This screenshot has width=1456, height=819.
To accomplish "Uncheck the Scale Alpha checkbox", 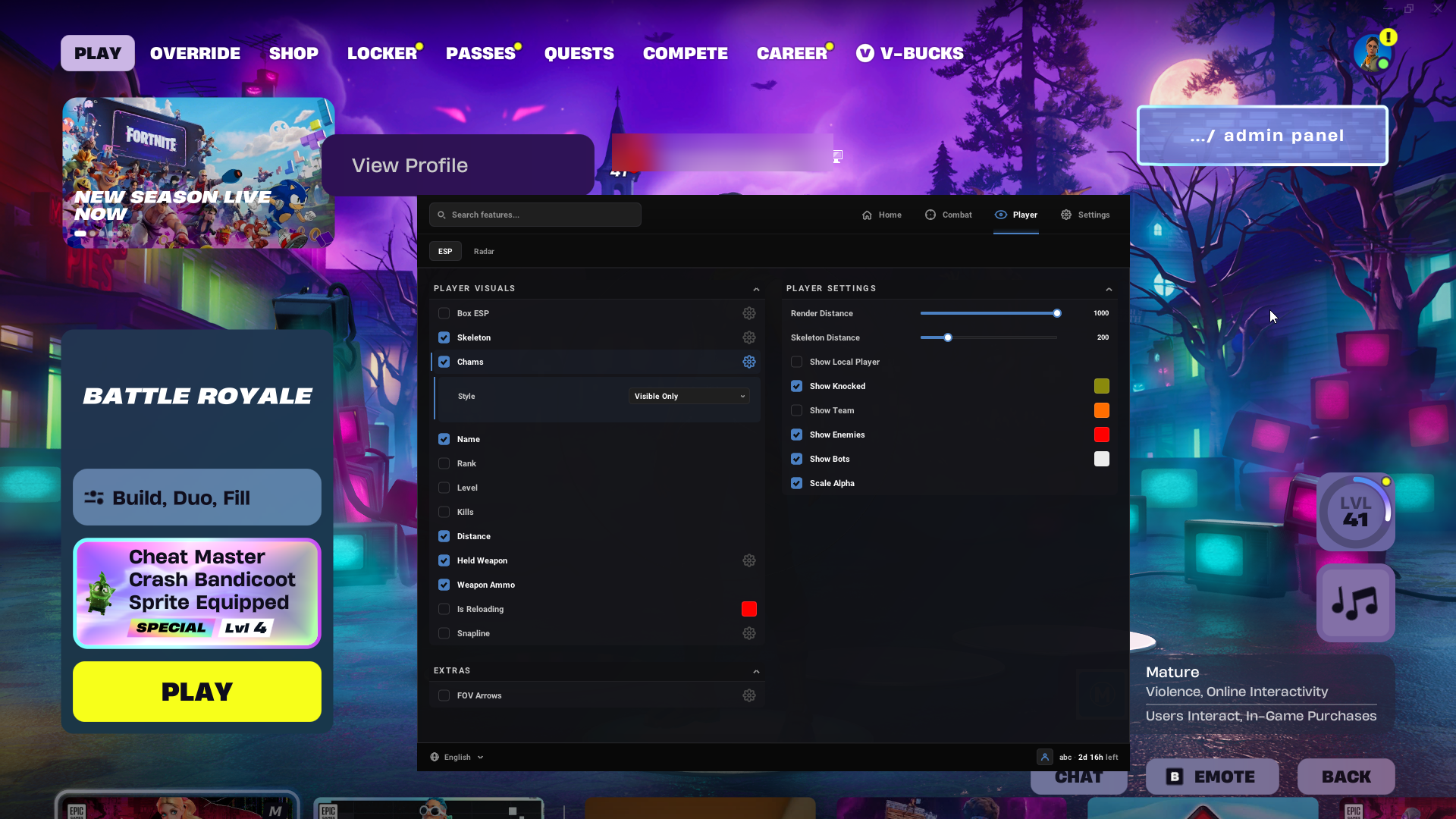I will coord(797,483).
